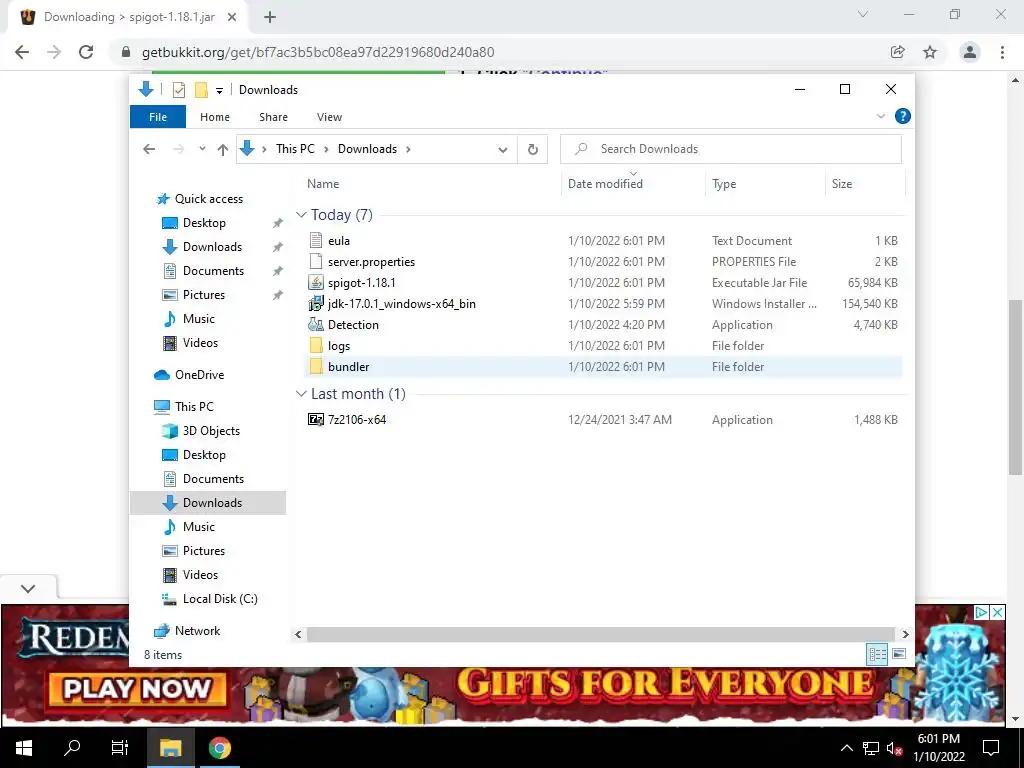Open Chrome three-dot menu
This screenshot has width=1024, height=768.
coord(1002,52)
